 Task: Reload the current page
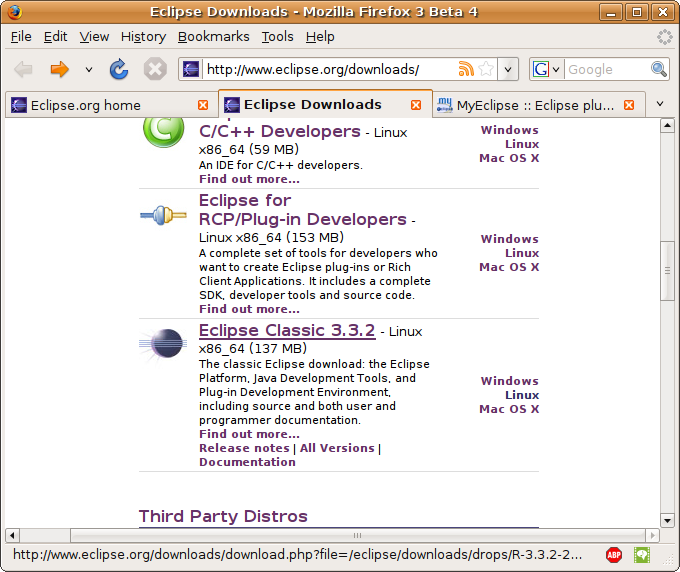click(x=118, y=69)
